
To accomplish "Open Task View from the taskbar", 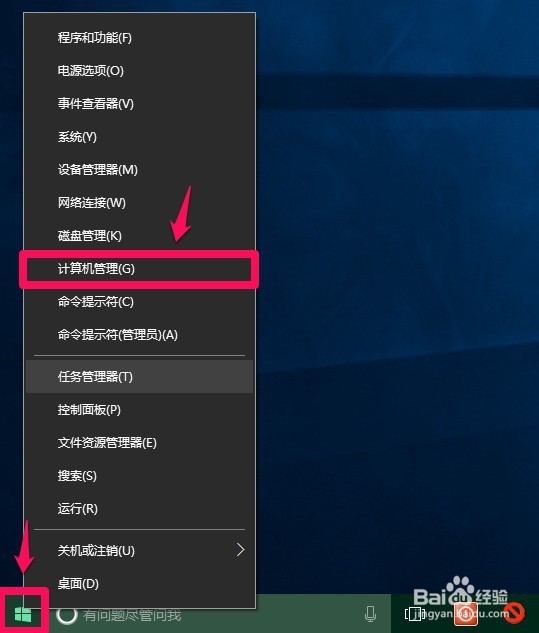I will click(x=415, y=614).
